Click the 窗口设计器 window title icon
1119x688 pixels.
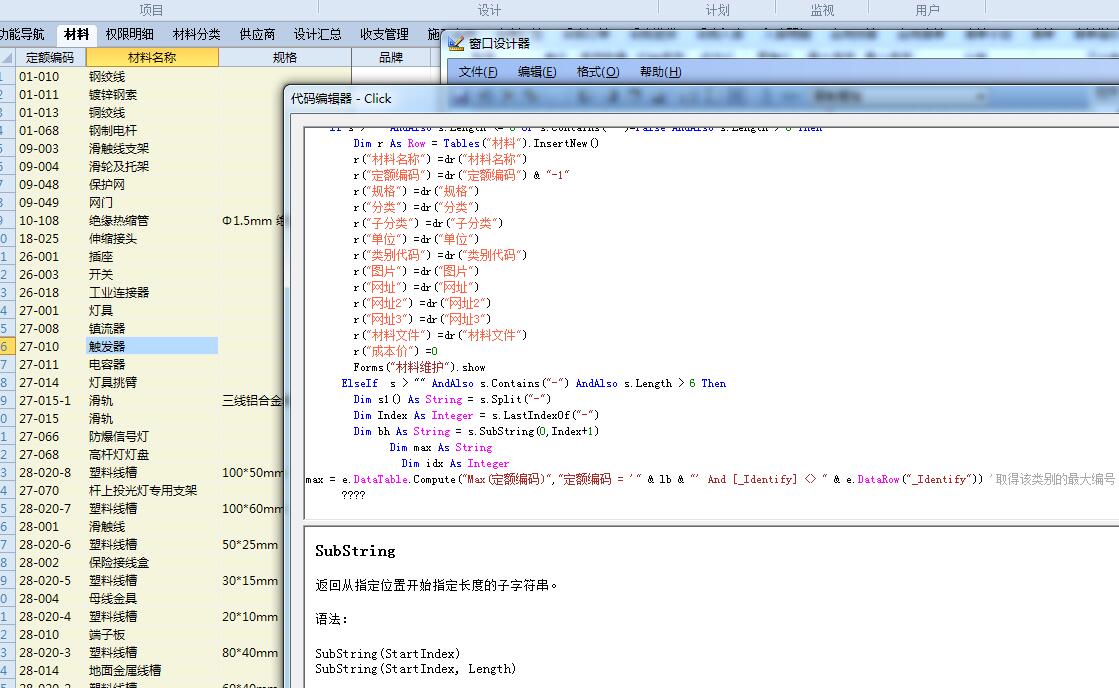click(x=455, y=44)
